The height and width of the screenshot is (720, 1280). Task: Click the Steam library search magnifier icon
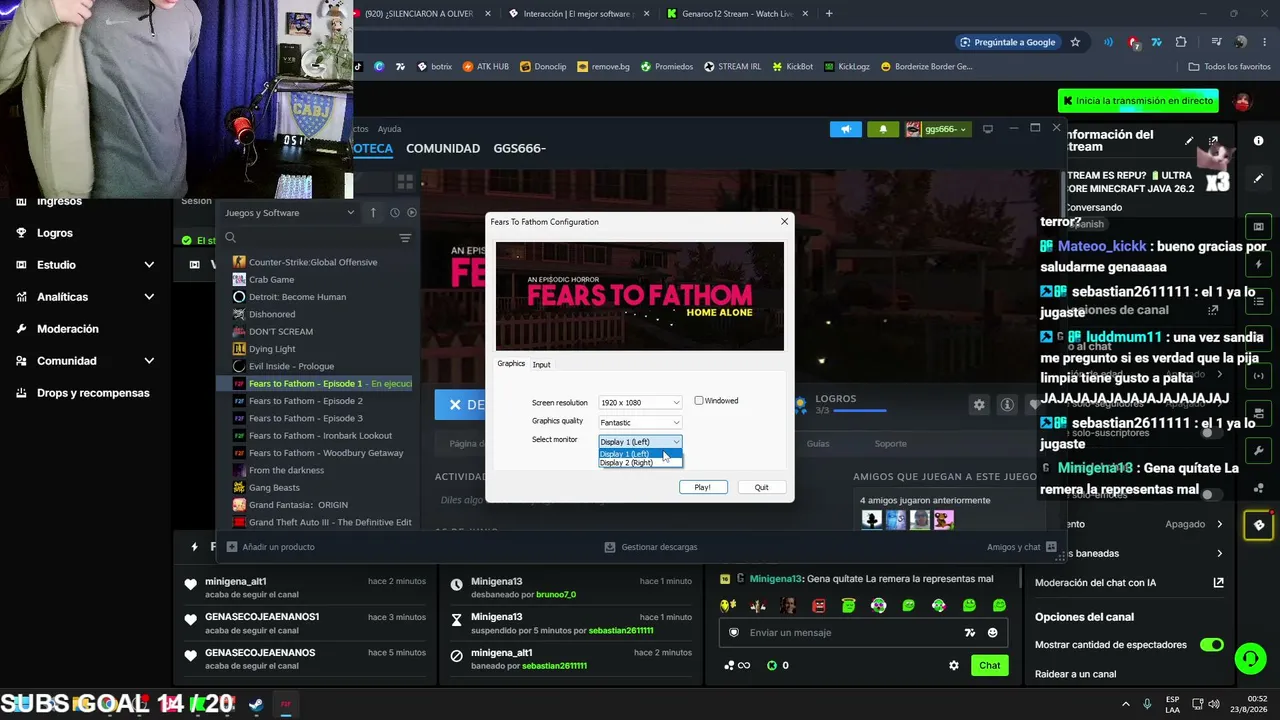(x=230, y=238)
